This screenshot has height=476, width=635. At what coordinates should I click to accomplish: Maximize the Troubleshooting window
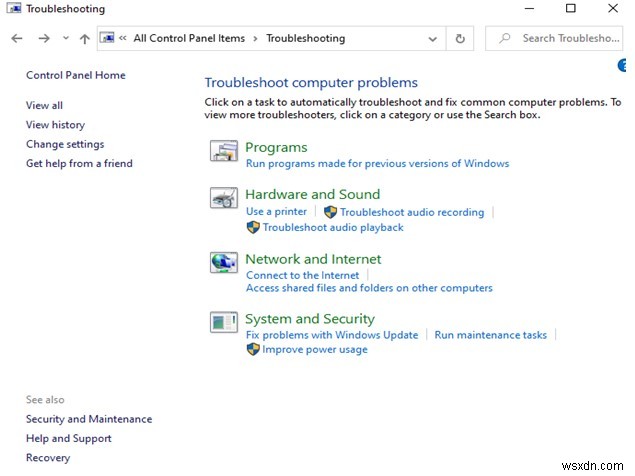(571, 8)
